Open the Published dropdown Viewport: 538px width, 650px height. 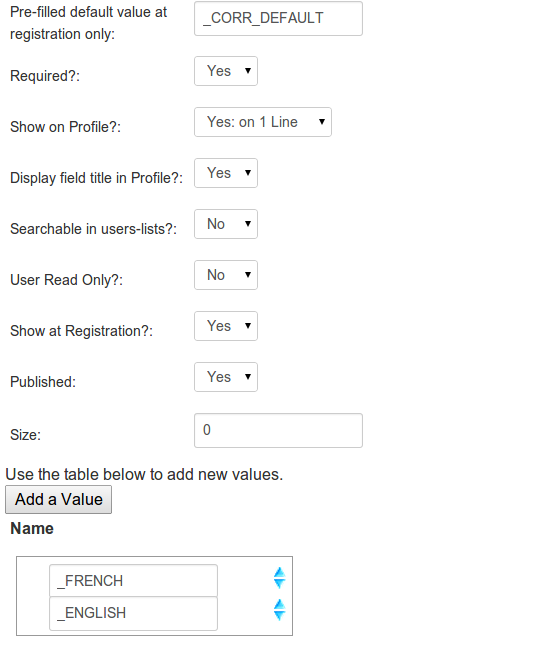click(226, 377)
